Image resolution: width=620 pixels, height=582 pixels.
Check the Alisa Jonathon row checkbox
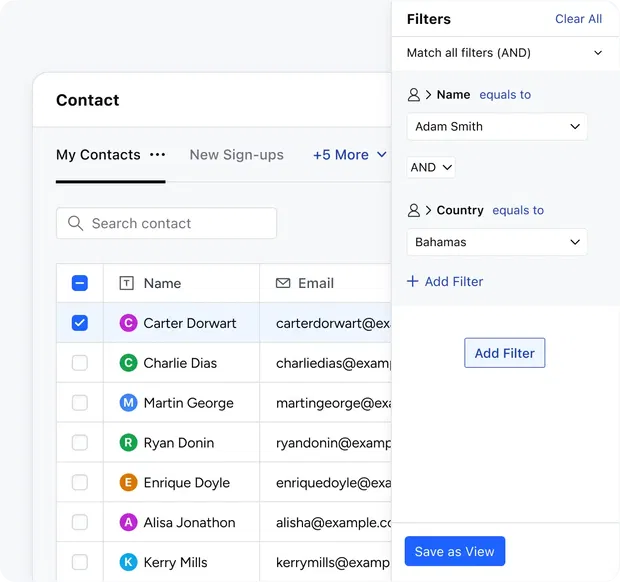(79, 522)
